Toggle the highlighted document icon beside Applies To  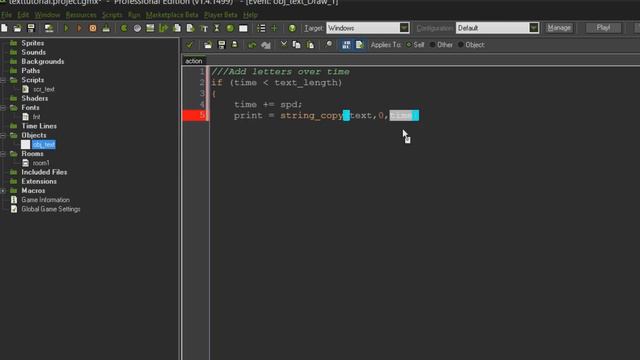[x=360, y=44]
